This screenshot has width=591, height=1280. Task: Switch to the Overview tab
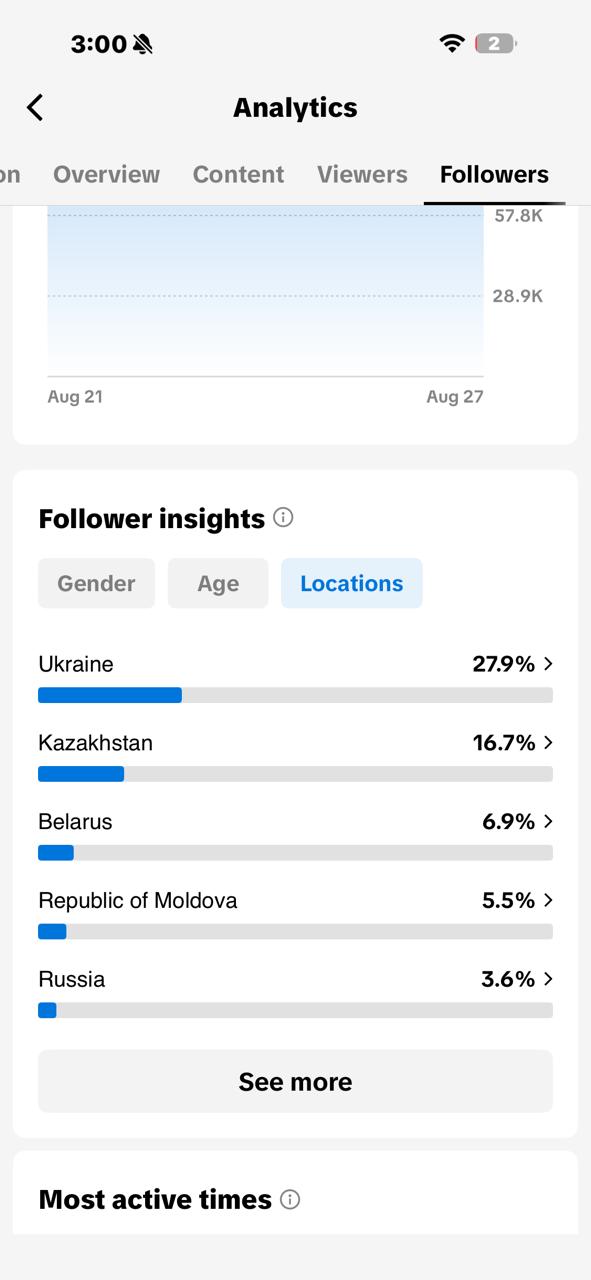point(106,174)
